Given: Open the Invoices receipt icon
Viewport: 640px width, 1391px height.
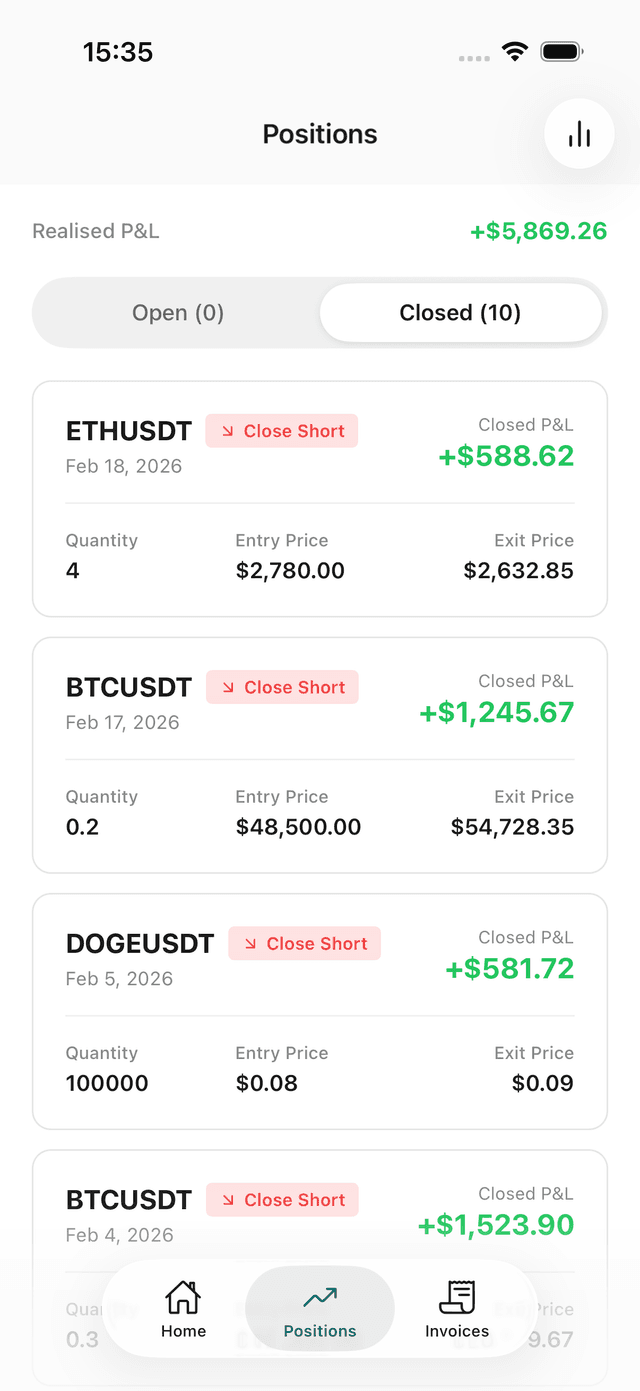Looking at the screenshot, I should point(456,1295).
